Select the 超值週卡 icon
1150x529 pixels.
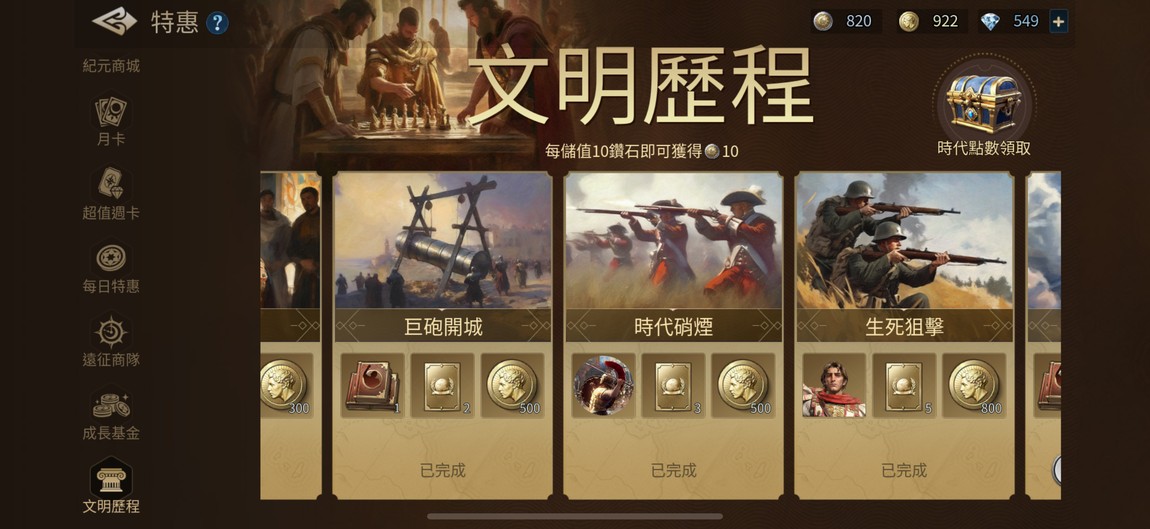tap(111, 183)
